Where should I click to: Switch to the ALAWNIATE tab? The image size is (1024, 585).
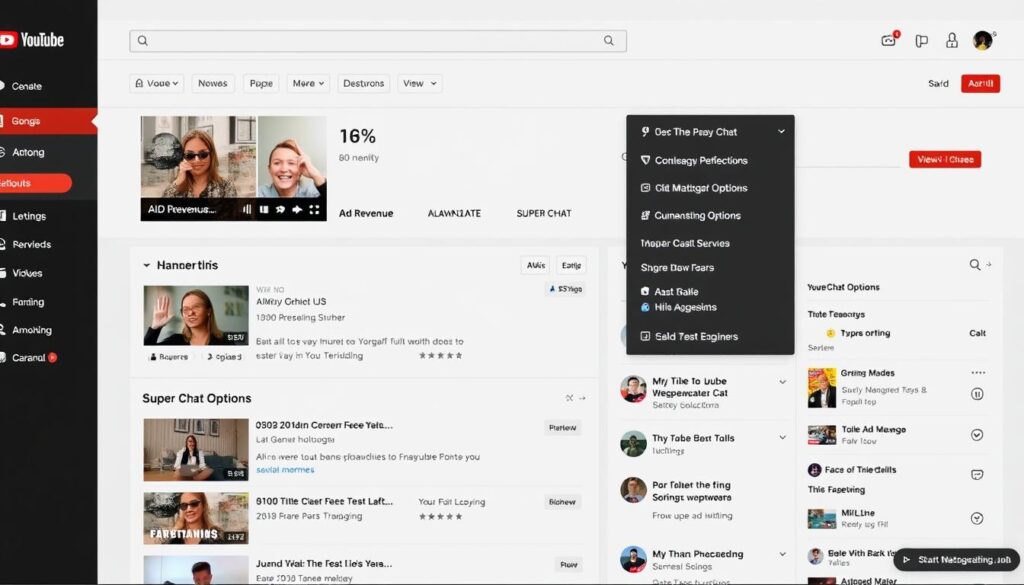coord(454,213)
